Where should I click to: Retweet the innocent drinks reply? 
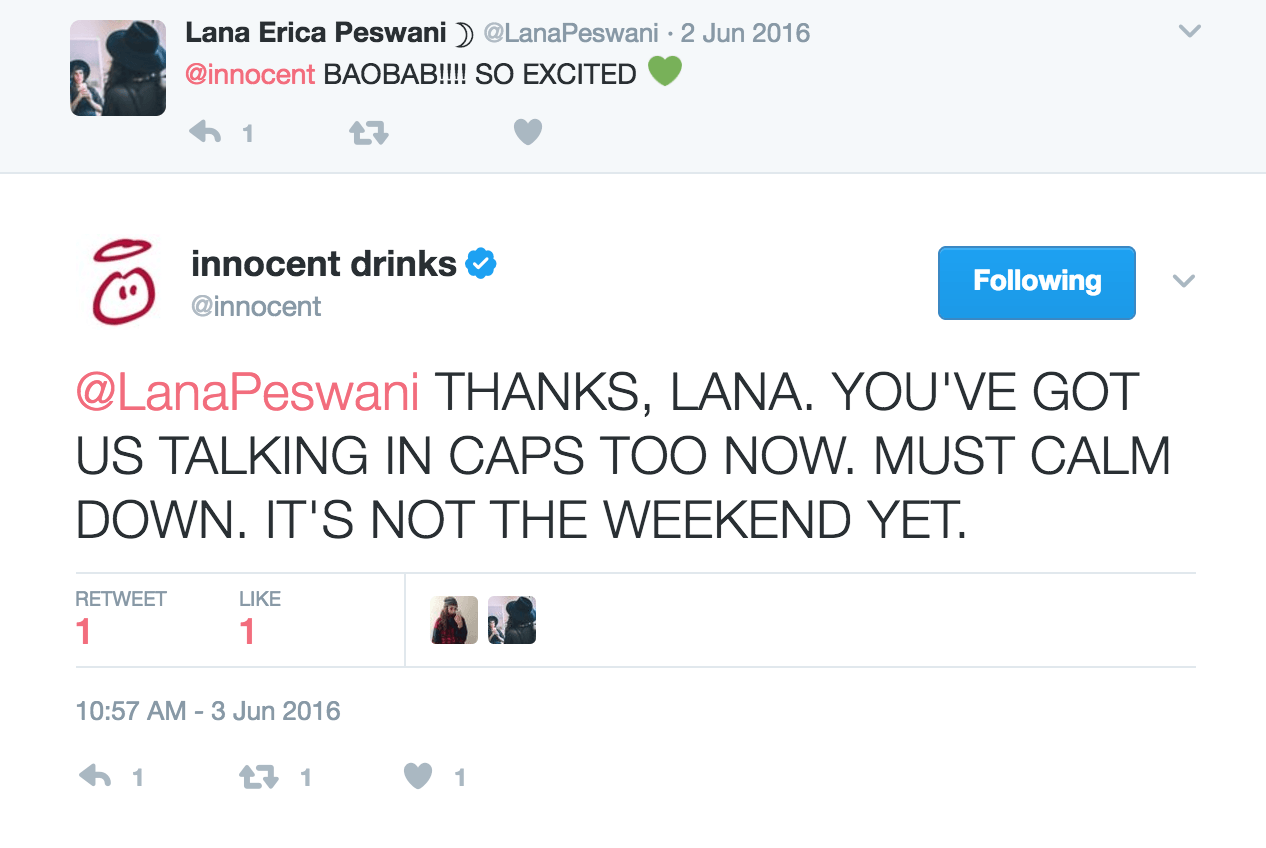259,776
